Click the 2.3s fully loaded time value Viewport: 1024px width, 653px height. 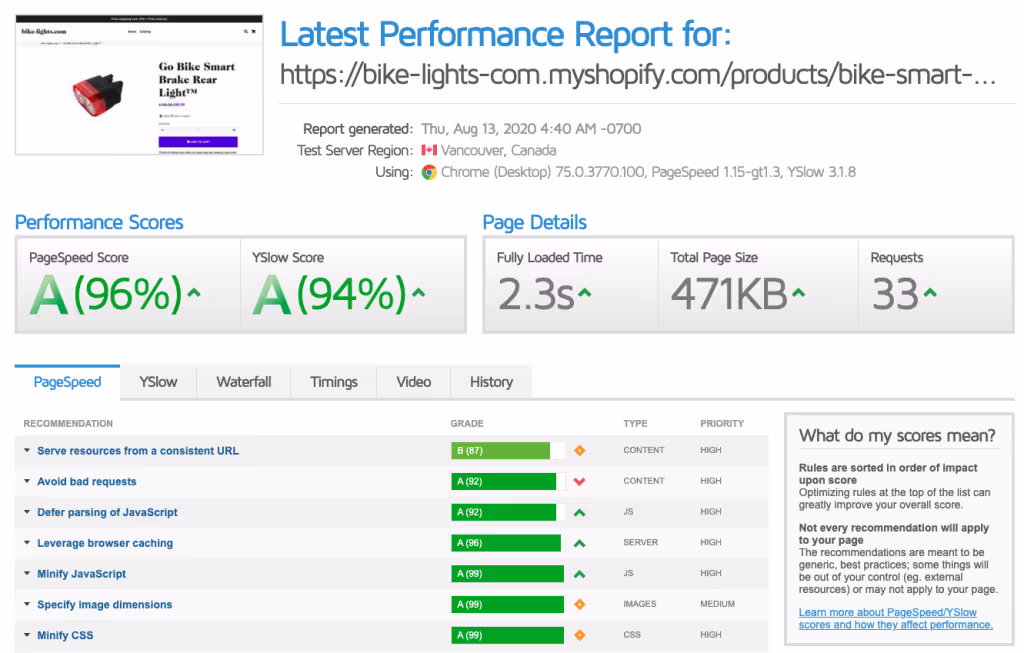coord(536,294)
